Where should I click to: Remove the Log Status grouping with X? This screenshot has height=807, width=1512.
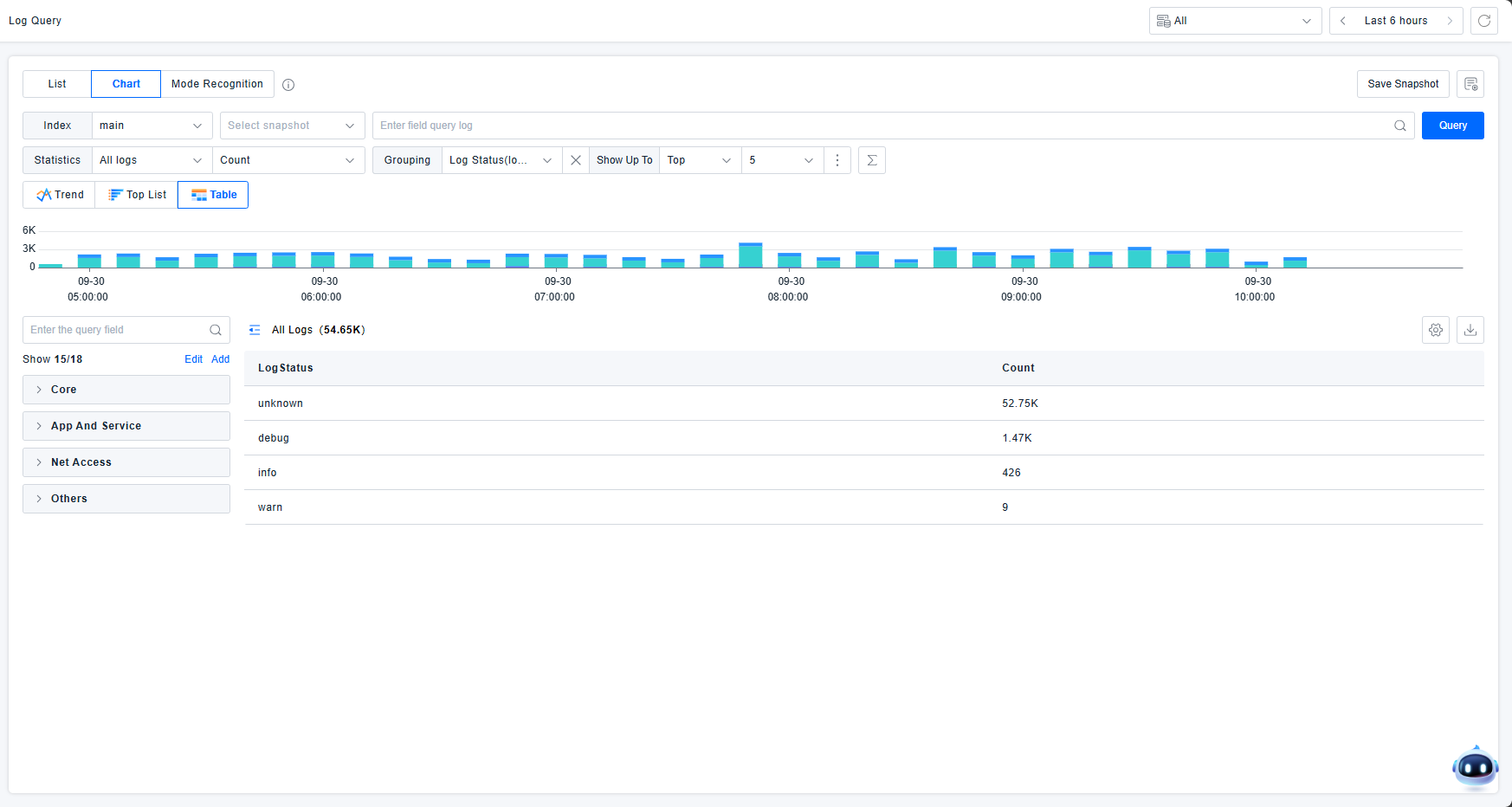[x=576, y=160]
